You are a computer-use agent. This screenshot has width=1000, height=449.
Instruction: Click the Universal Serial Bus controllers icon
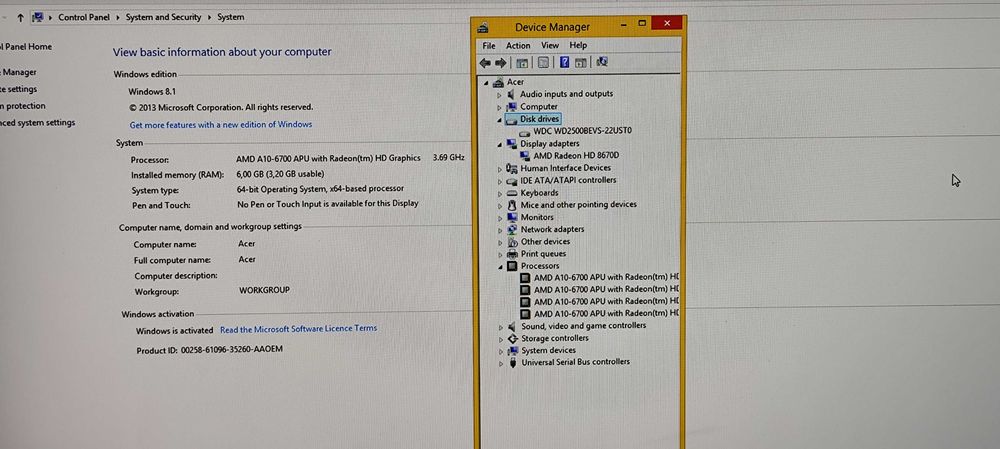click(513, 362)
